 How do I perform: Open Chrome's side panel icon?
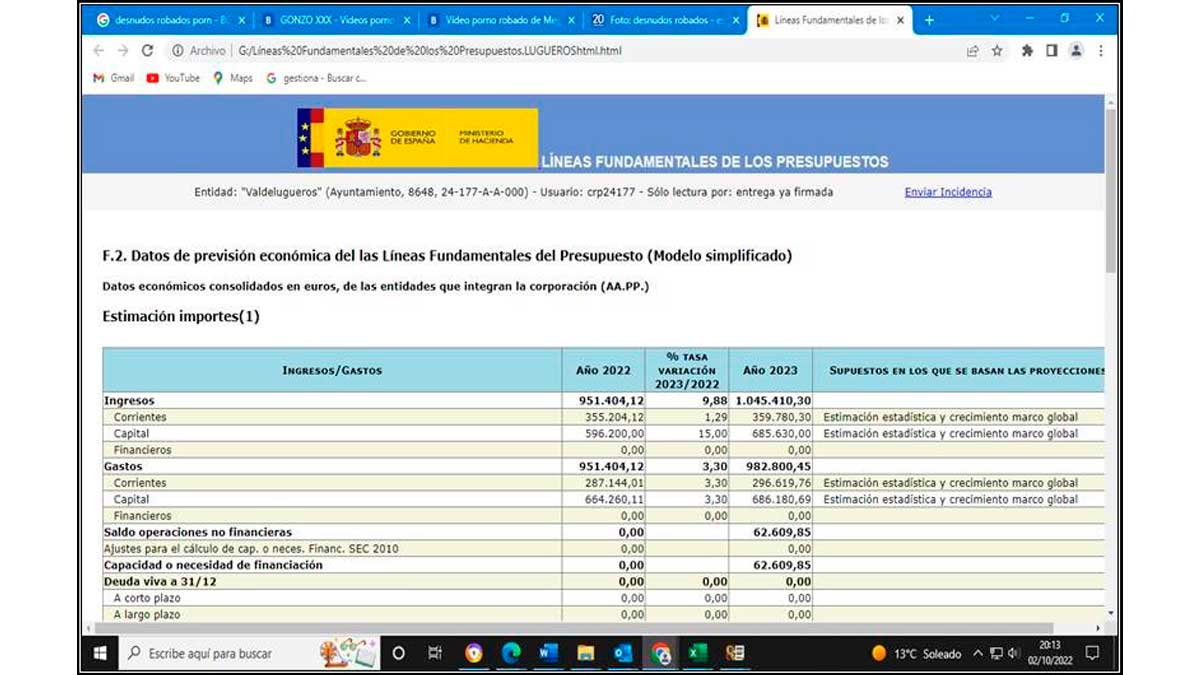tap(1051, 50)
